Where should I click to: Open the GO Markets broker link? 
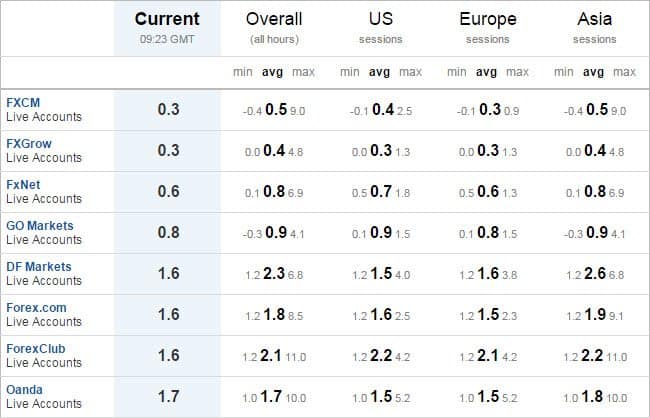pyautogui.click(x=40, y=226)
